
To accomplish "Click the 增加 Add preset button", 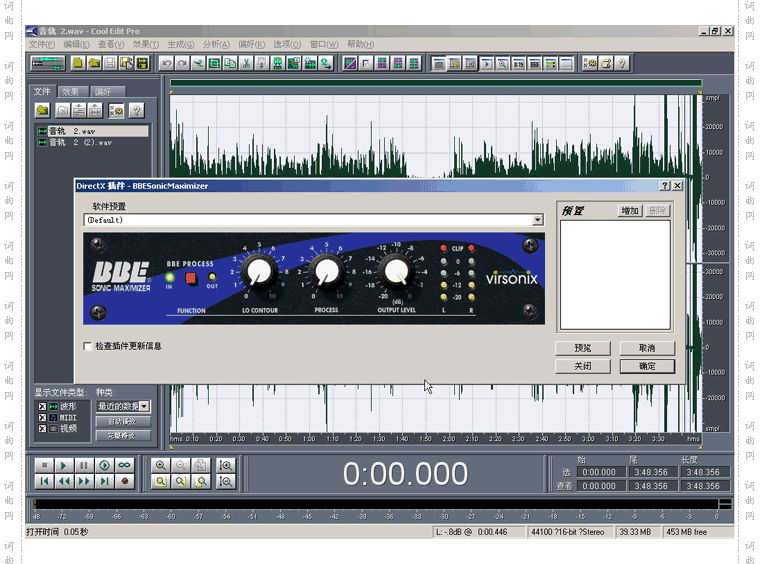I will coord(630,211).
